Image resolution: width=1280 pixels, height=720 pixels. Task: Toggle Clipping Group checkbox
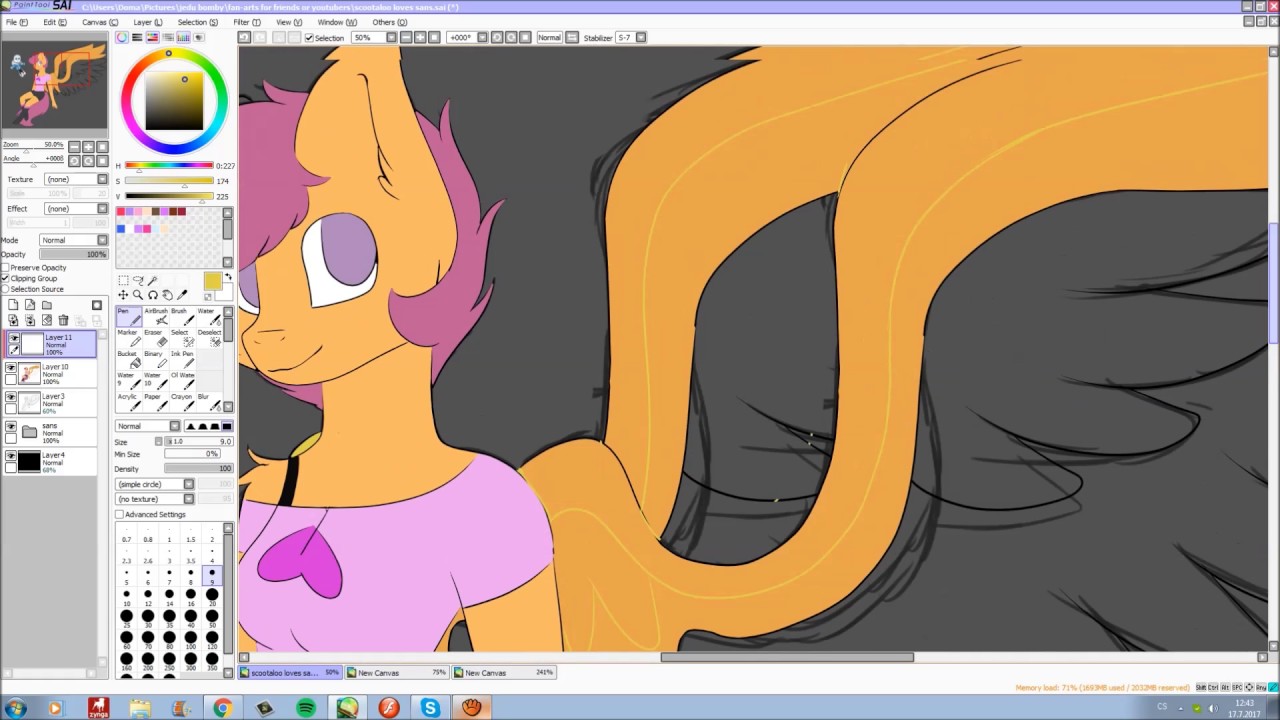point(5,278)
